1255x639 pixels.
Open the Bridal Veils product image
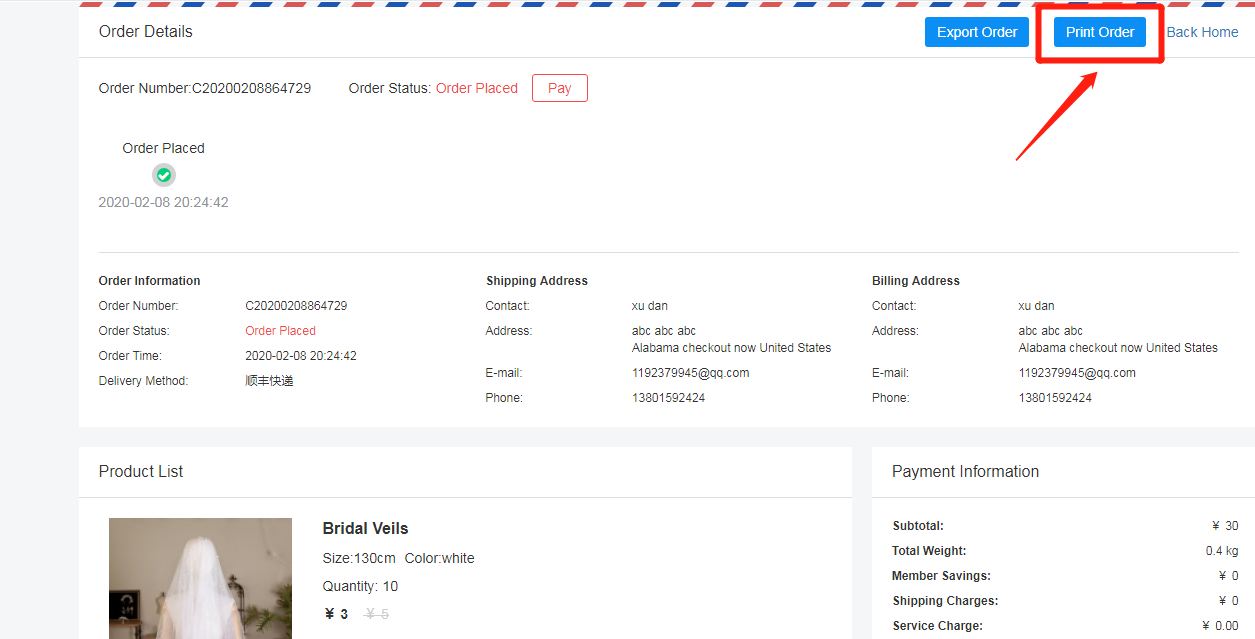[200, 578]
